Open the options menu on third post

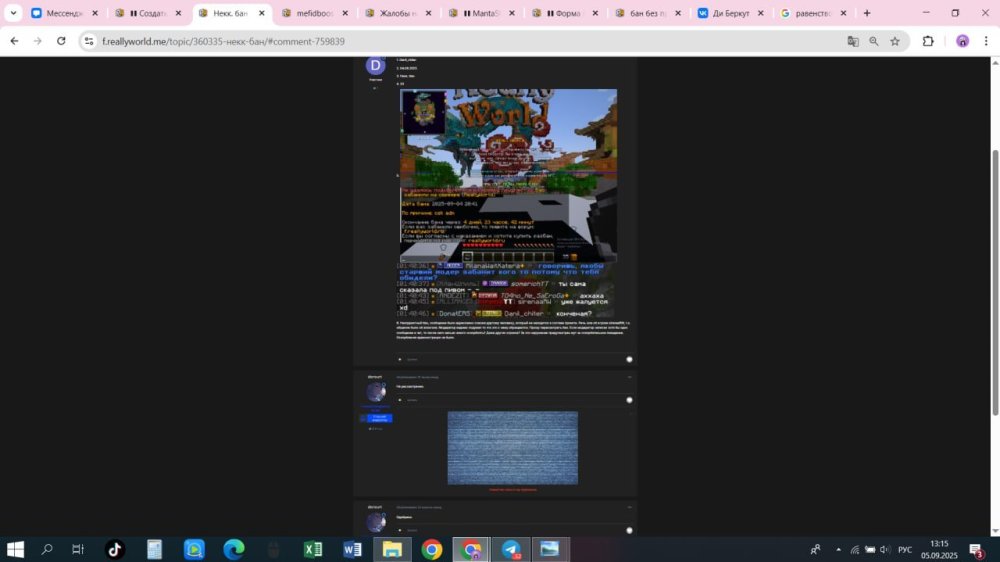click(629, 507)
